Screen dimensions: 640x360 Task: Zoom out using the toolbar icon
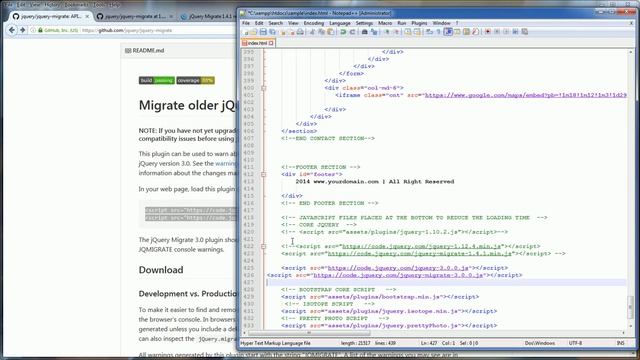[396, 32]
